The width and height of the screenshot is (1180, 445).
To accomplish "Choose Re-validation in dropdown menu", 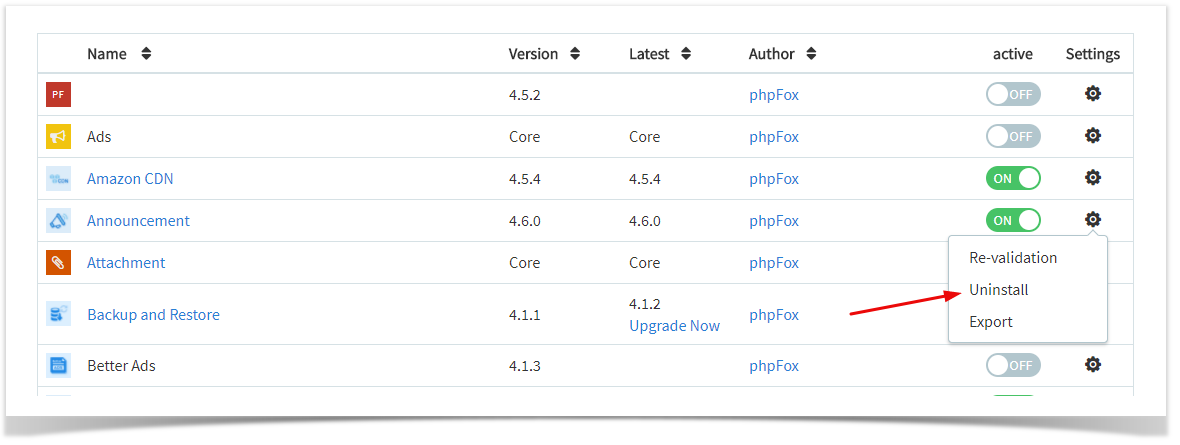I will click(x=1013, y=258).
